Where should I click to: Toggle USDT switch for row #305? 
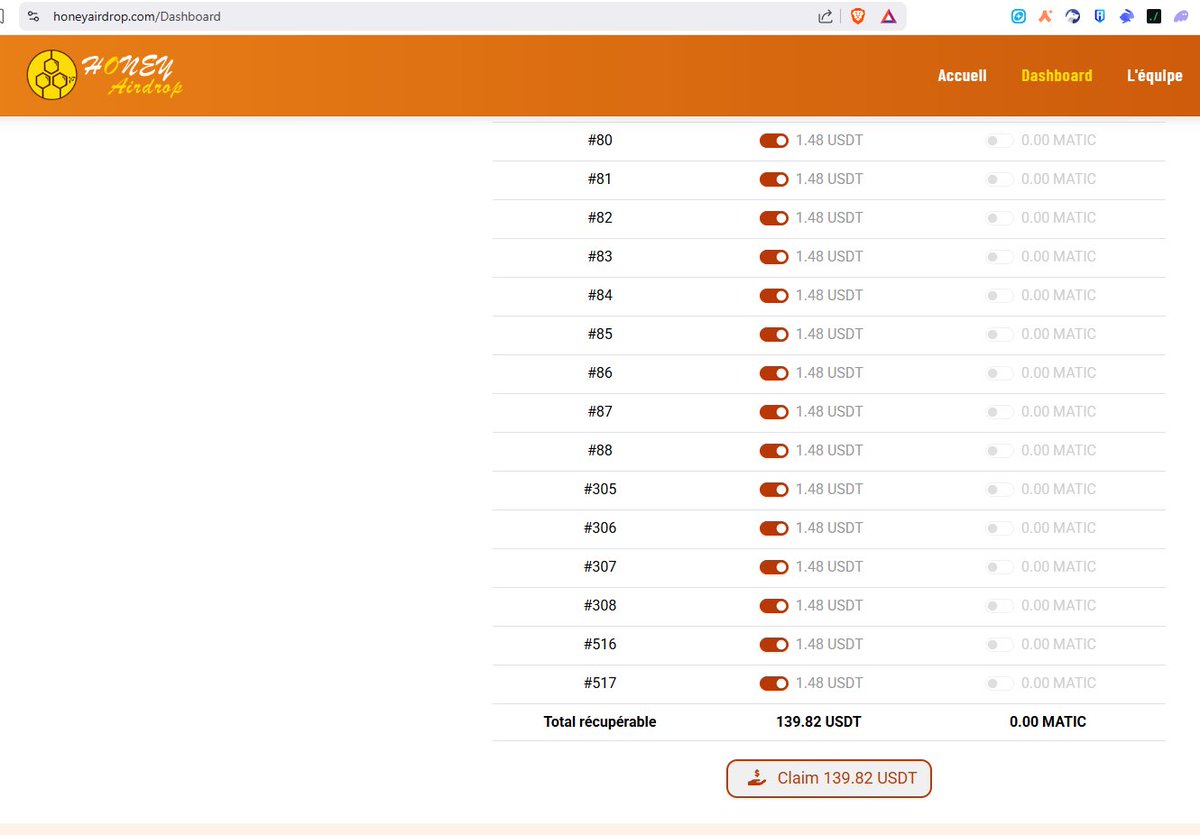774,490
